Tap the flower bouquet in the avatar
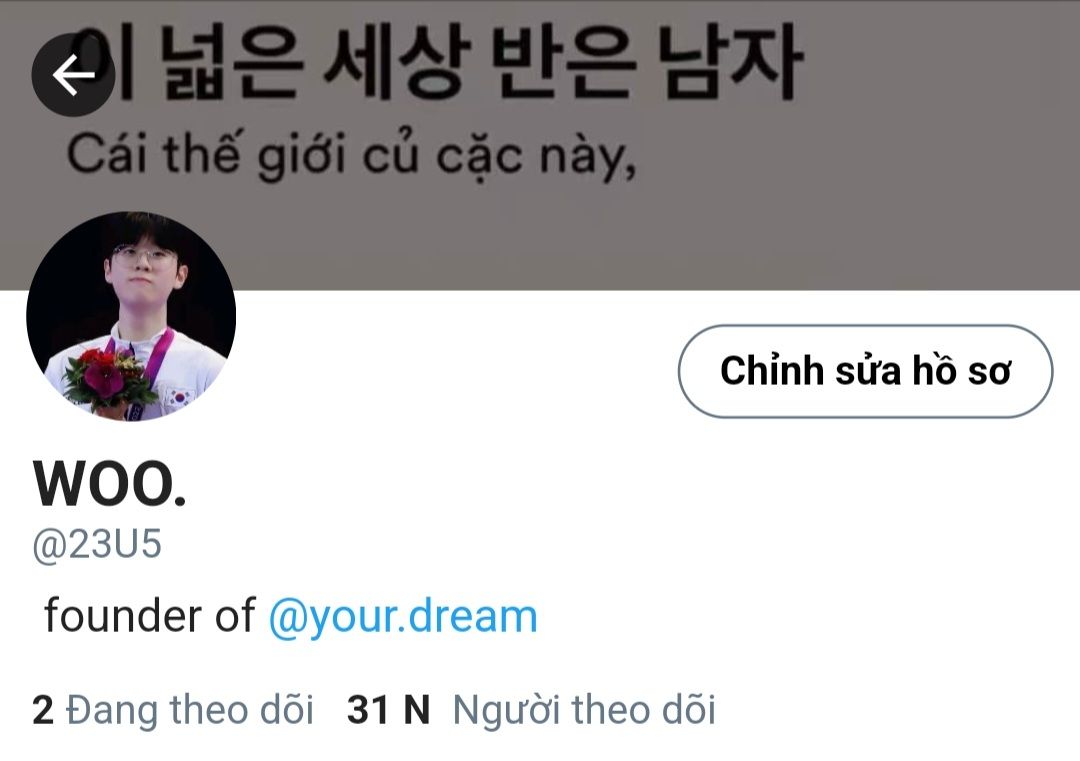The image size is (1080, 761). click(110, 378)
